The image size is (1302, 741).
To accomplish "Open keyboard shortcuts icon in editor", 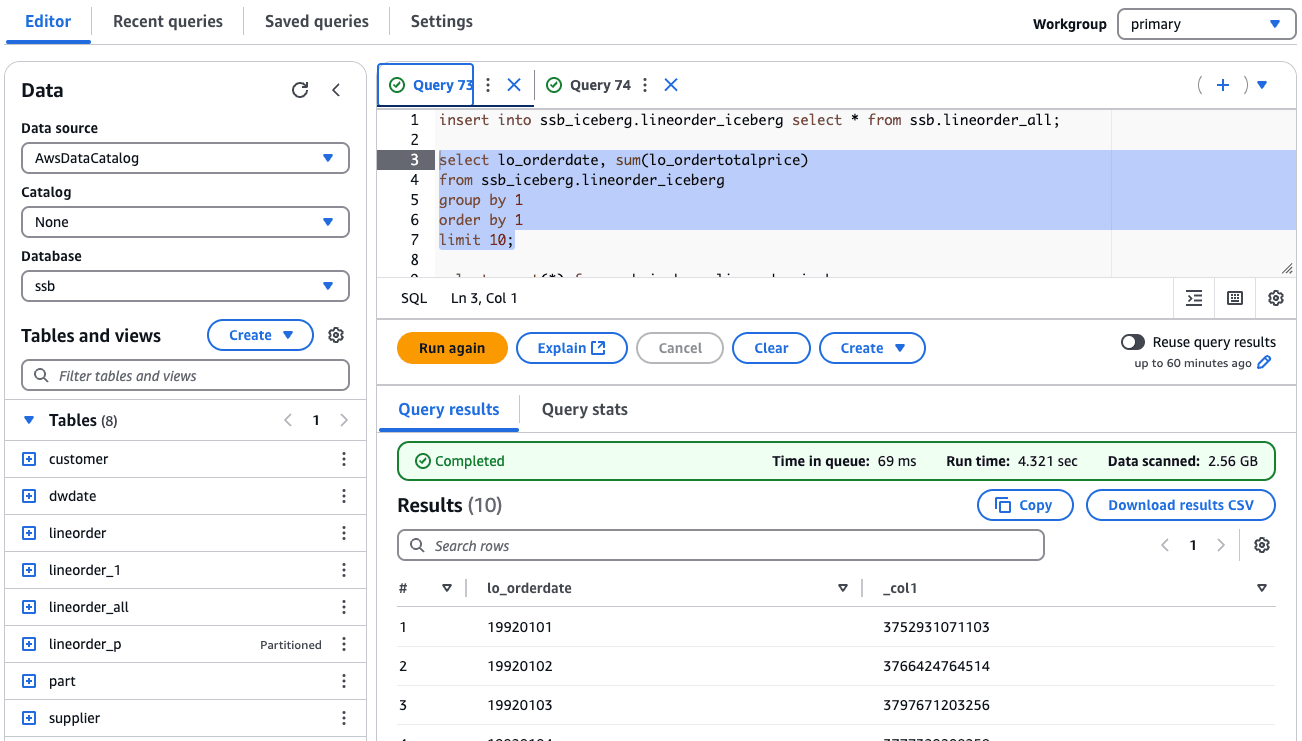I will [x=1235, y=298].
